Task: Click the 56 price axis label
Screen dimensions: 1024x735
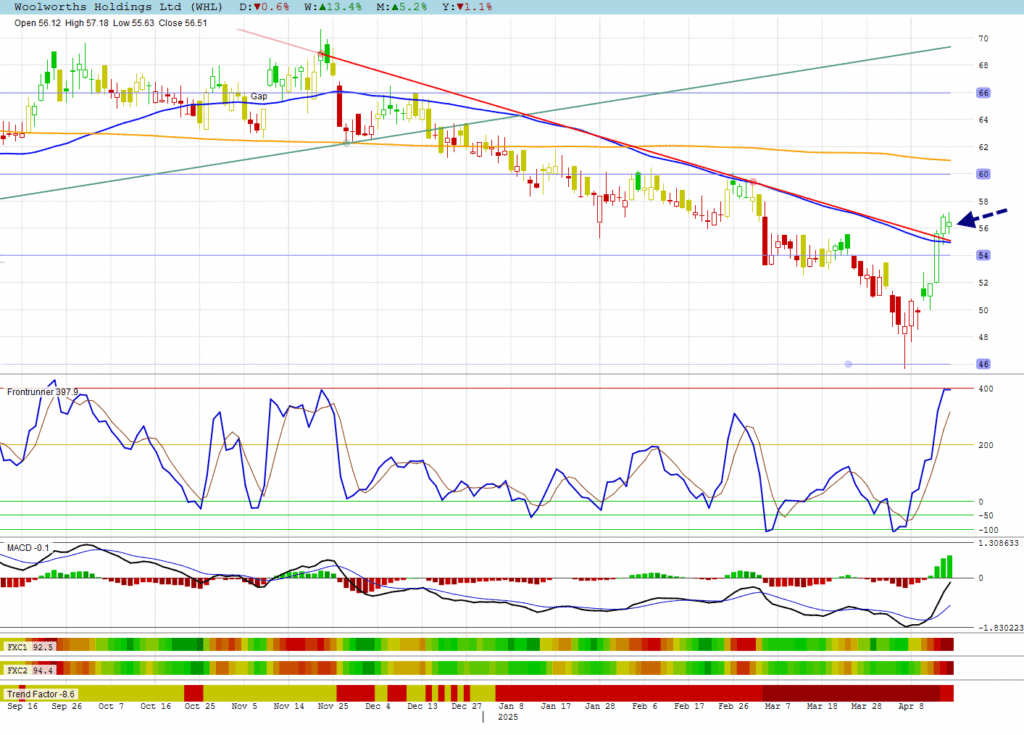Action: point(983,229)
